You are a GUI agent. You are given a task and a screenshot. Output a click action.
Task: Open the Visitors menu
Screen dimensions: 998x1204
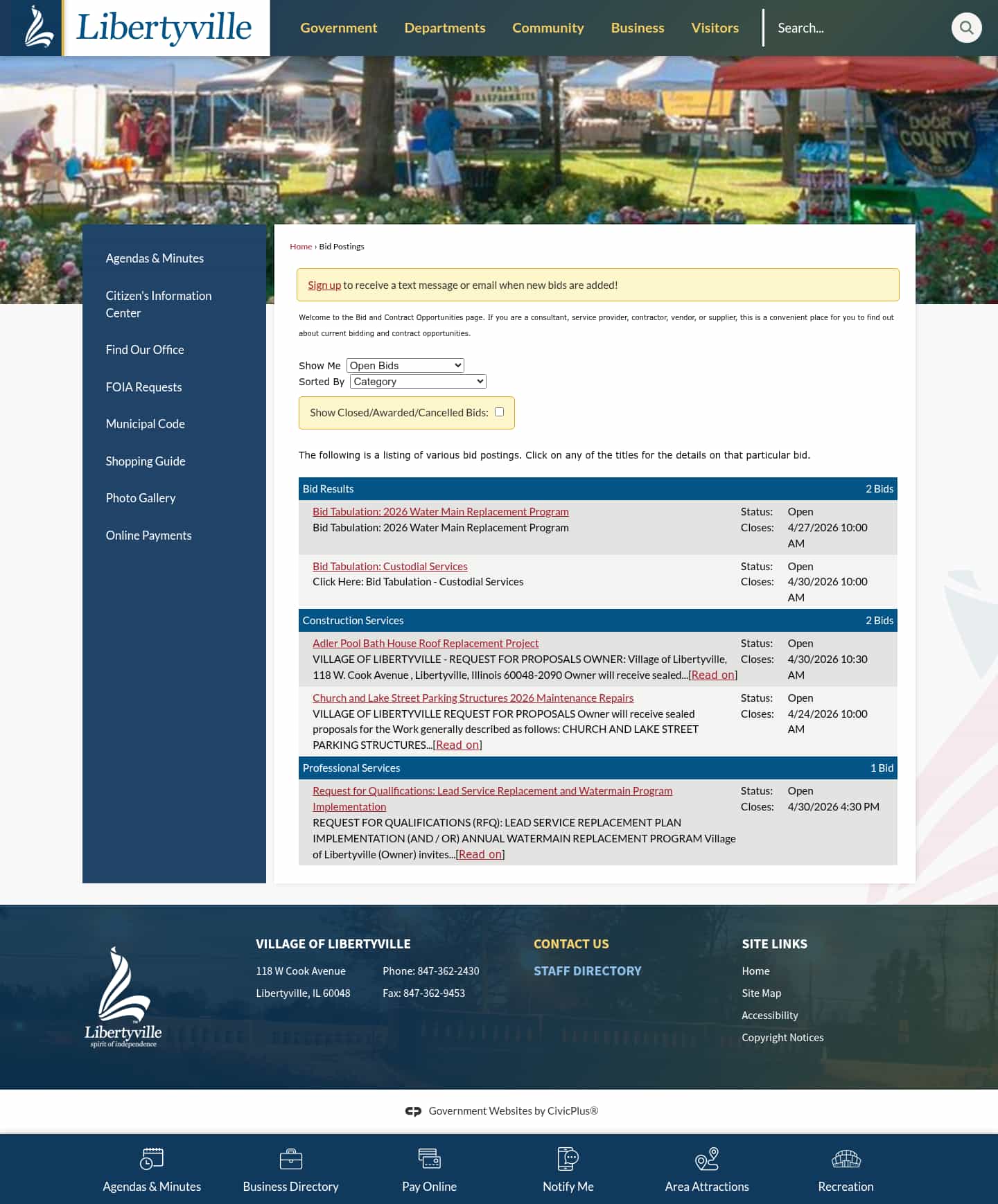pyautogui.click(x=715, y=28)
